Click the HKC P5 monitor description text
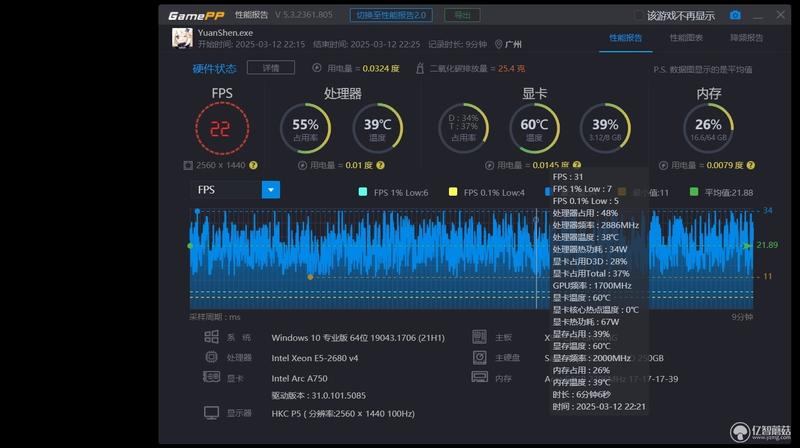This screenshot has width=800, height=448. point(343,414)
